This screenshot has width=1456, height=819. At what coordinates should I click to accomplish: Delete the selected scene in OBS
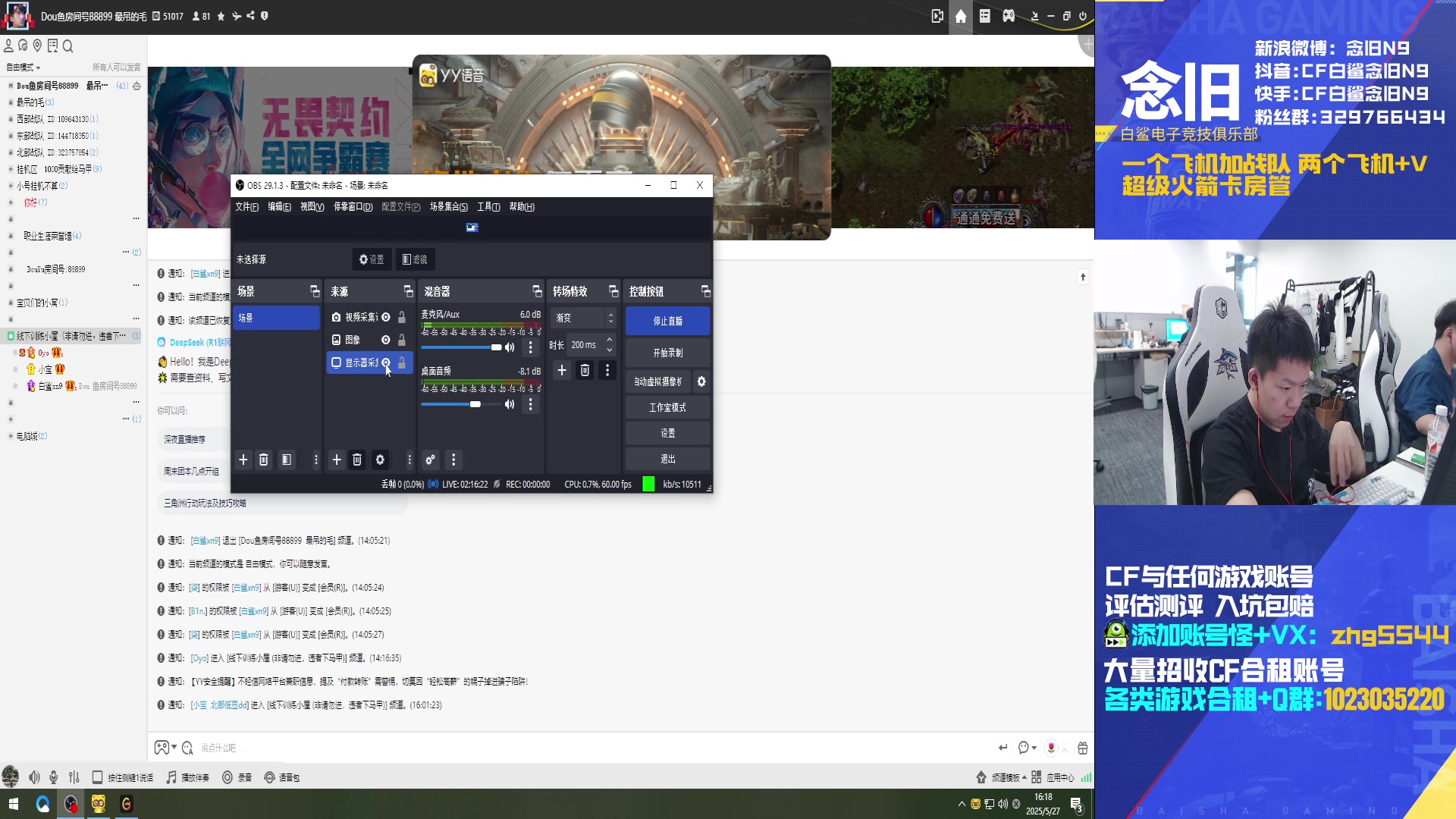[x=264, y=460]
